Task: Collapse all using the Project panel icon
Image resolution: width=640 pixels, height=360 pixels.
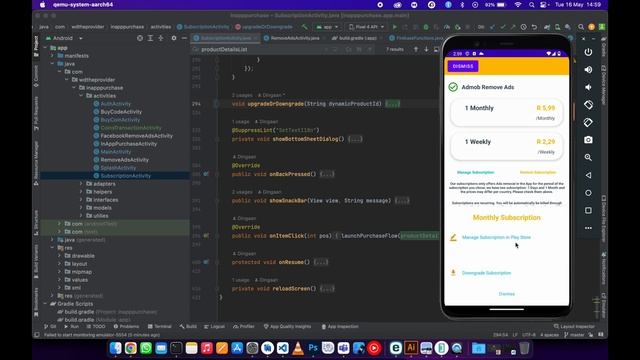Action: tap(161, 38)
